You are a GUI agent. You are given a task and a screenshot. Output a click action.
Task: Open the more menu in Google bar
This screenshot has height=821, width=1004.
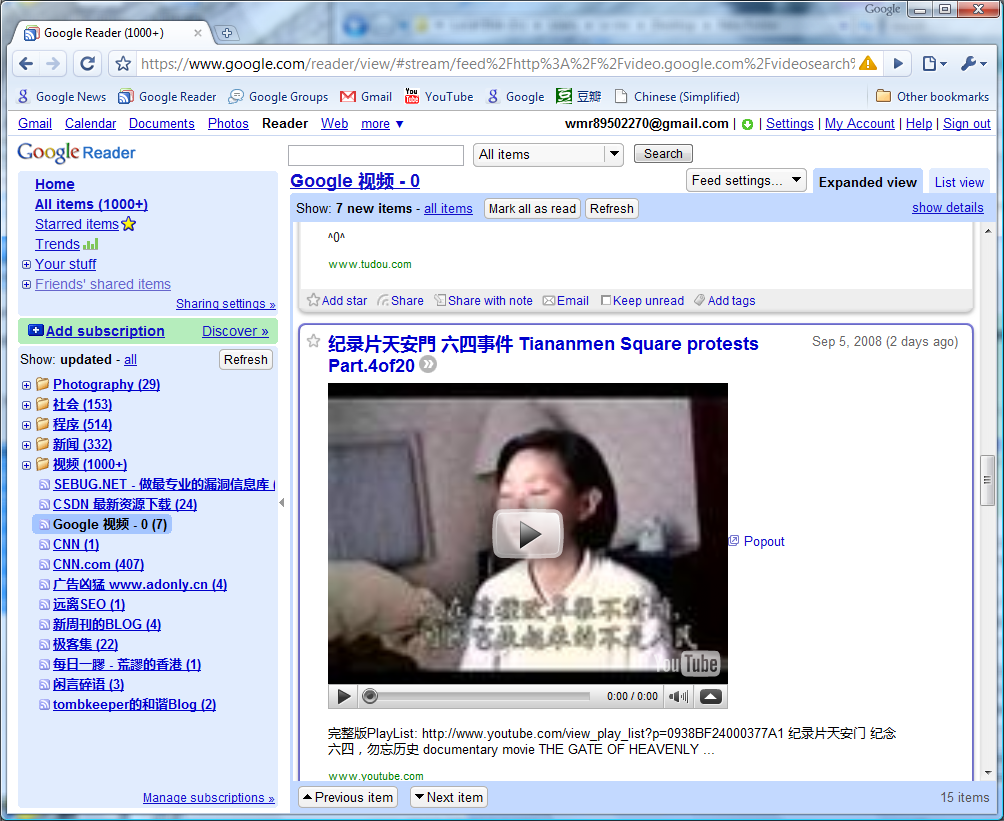click(382, 124)
